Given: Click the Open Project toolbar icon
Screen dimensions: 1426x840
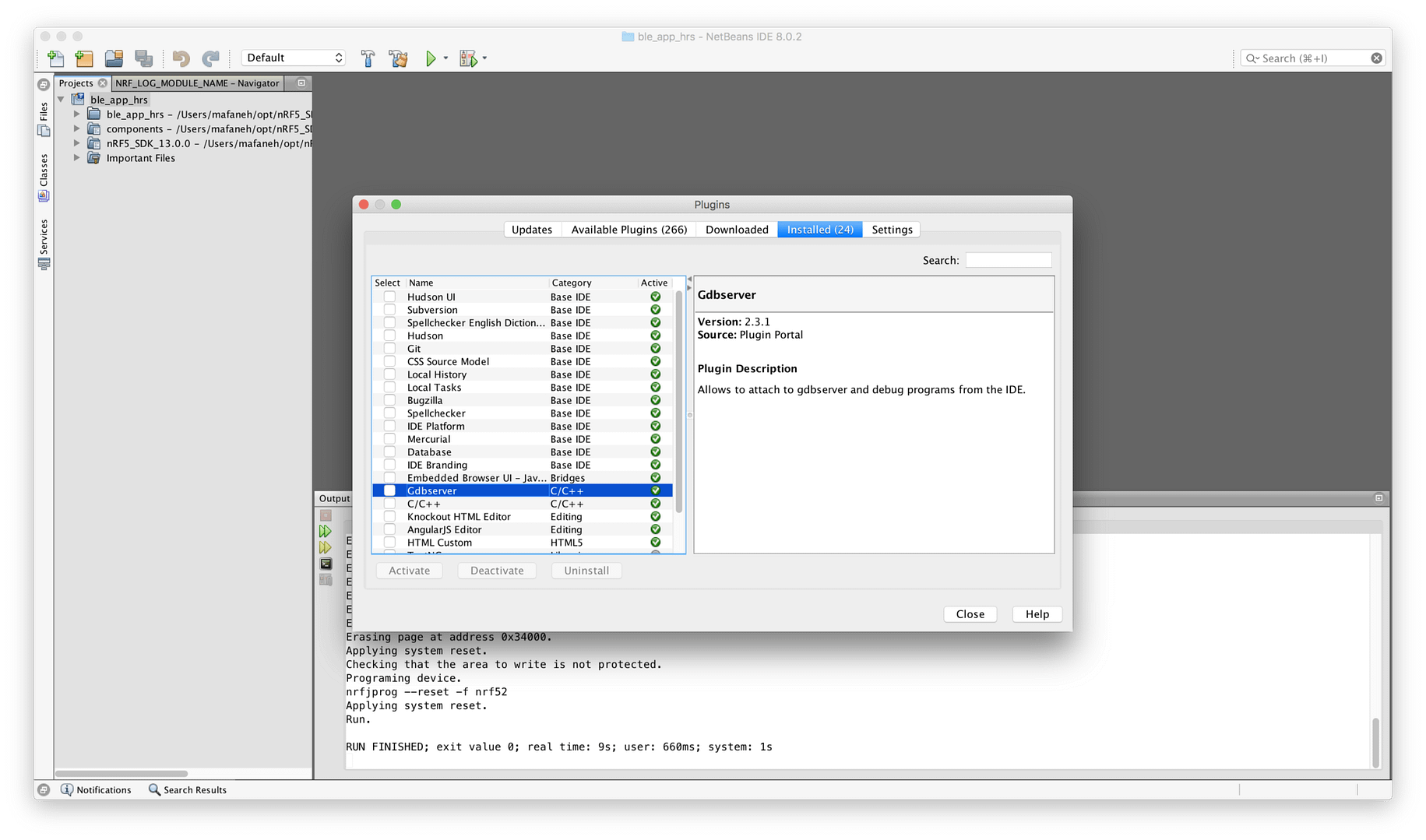Looking at the screenshot, I should click(x=114, y=58).
